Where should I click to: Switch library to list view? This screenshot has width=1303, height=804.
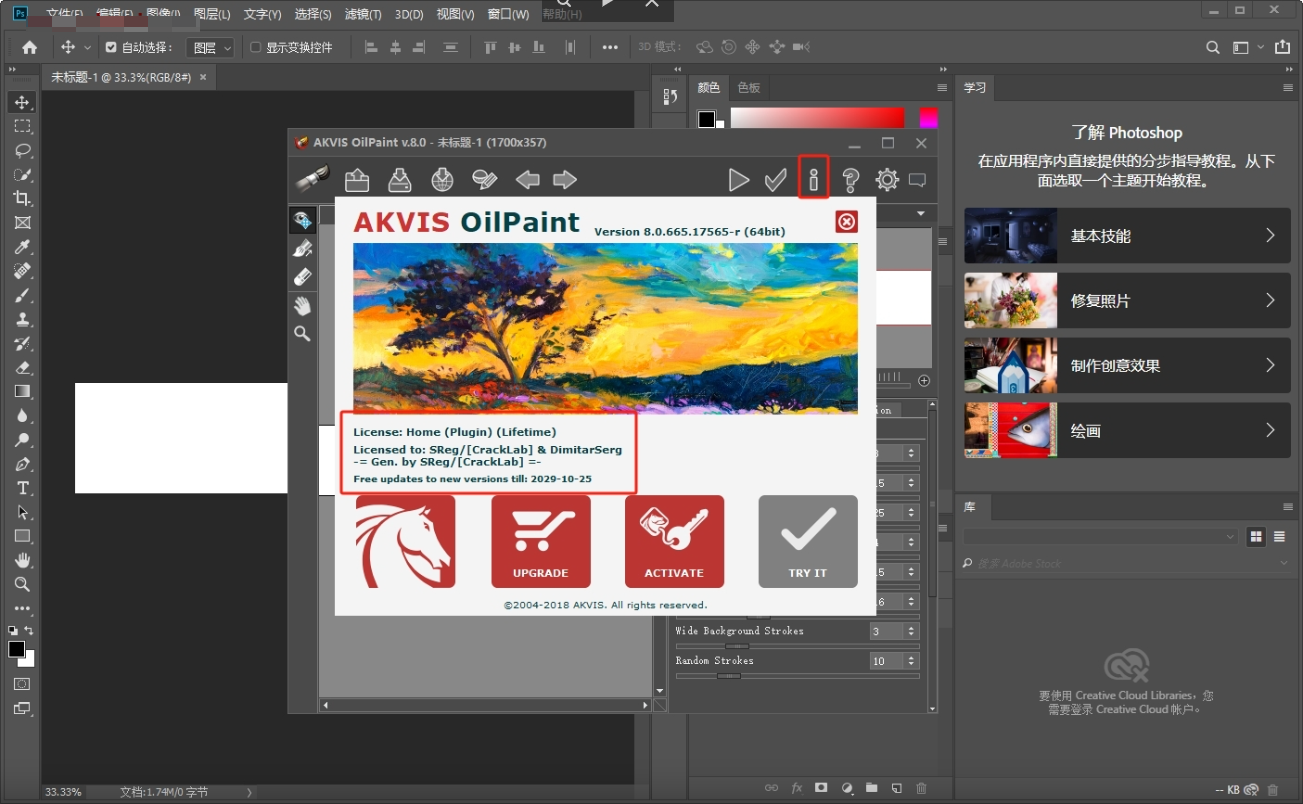pos(1279,537)
